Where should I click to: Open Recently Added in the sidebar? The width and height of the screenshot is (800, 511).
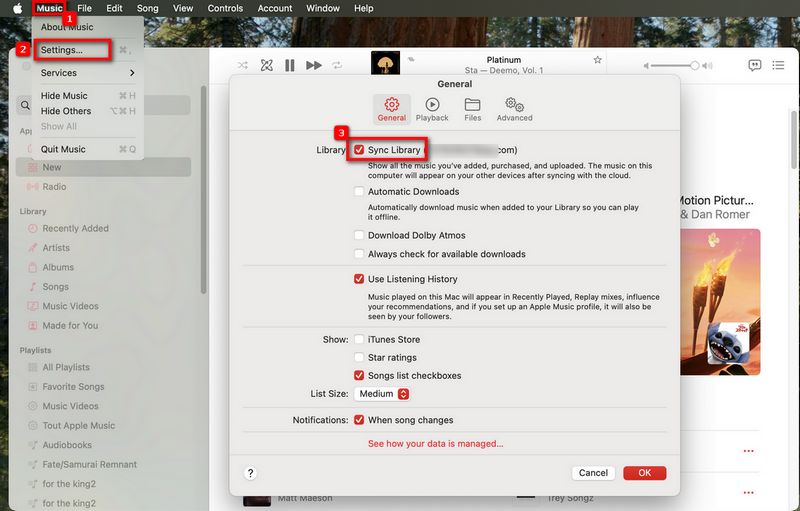pyautogui.click(x=104, y=228)
